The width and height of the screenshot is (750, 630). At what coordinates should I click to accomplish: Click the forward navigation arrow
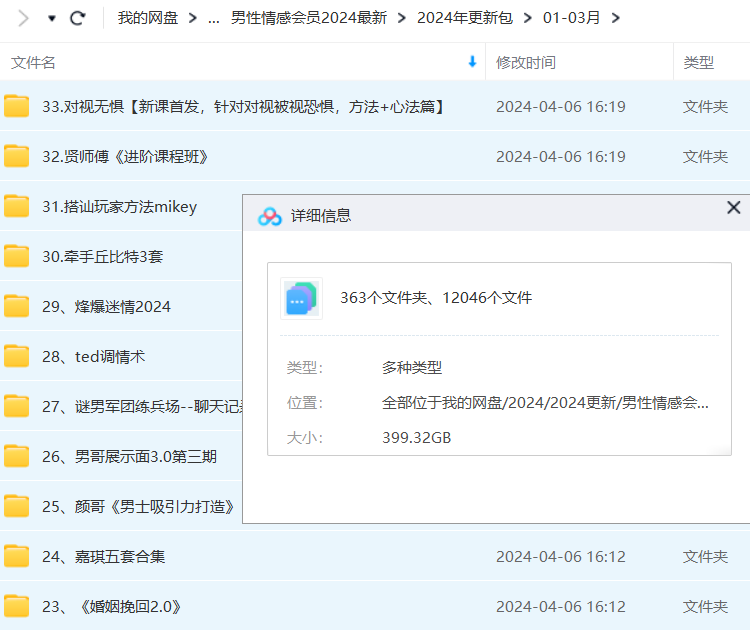click(x=22, y=18)
